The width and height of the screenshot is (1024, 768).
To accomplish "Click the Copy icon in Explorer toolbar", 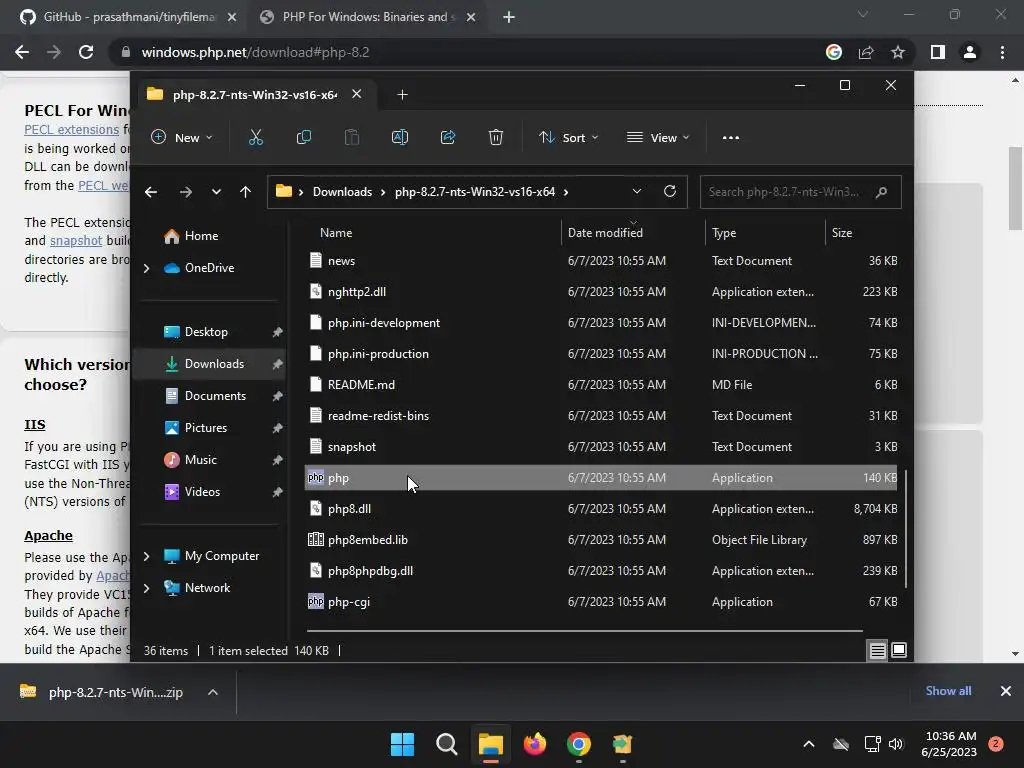I will pos(304,137).
